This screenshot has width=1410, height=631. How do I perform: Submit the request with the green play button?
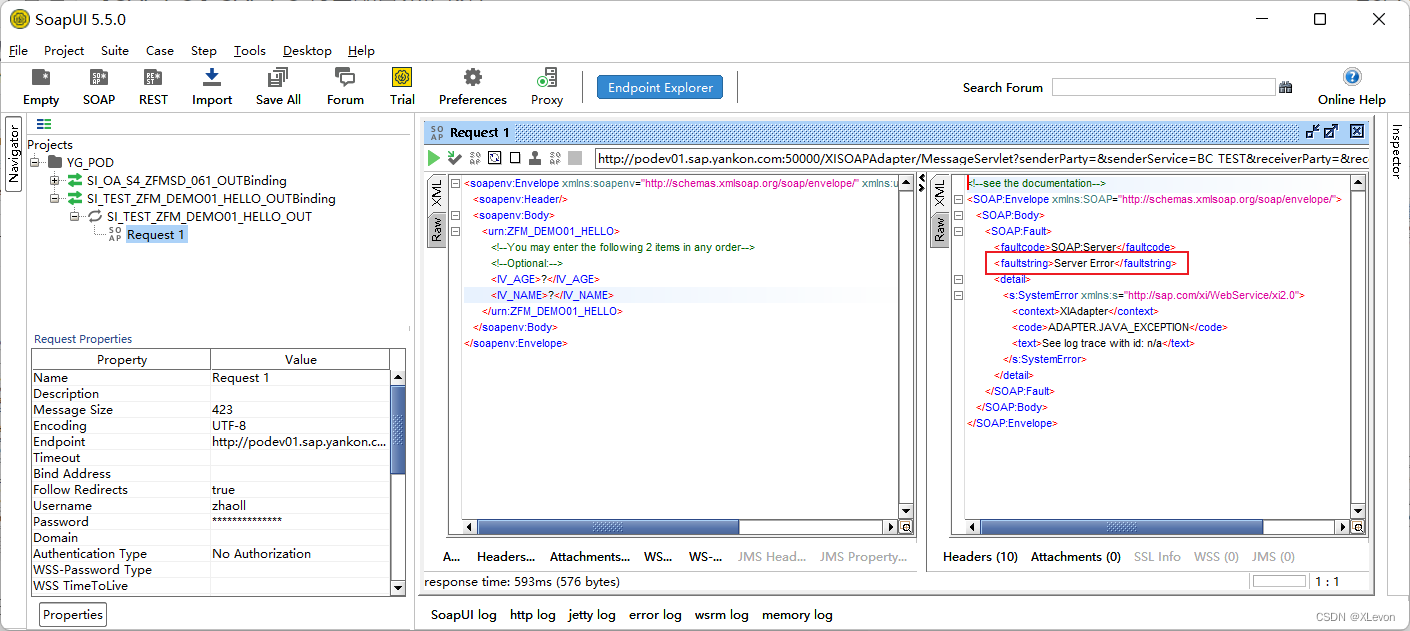[434, 158]
